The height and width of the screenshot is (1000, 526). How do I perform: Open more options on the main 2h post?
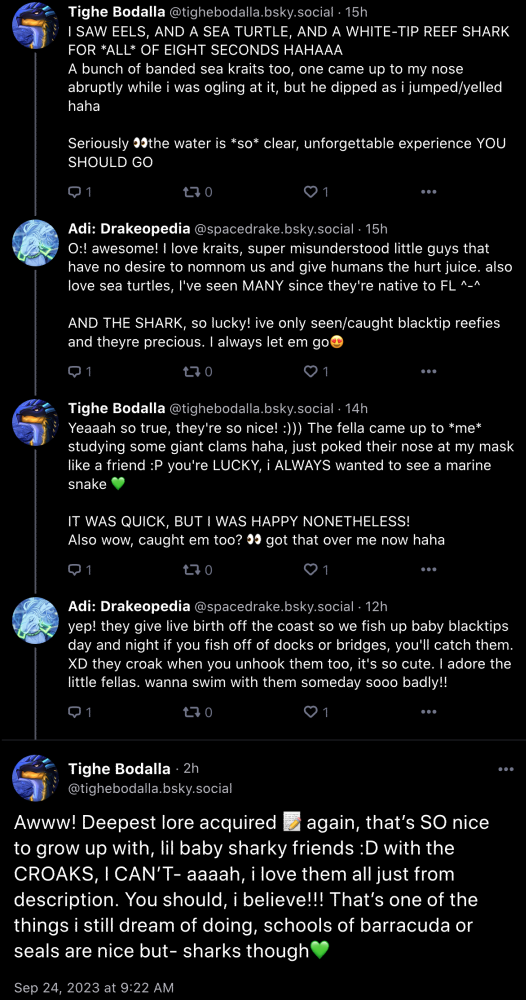tap(506, 769)
